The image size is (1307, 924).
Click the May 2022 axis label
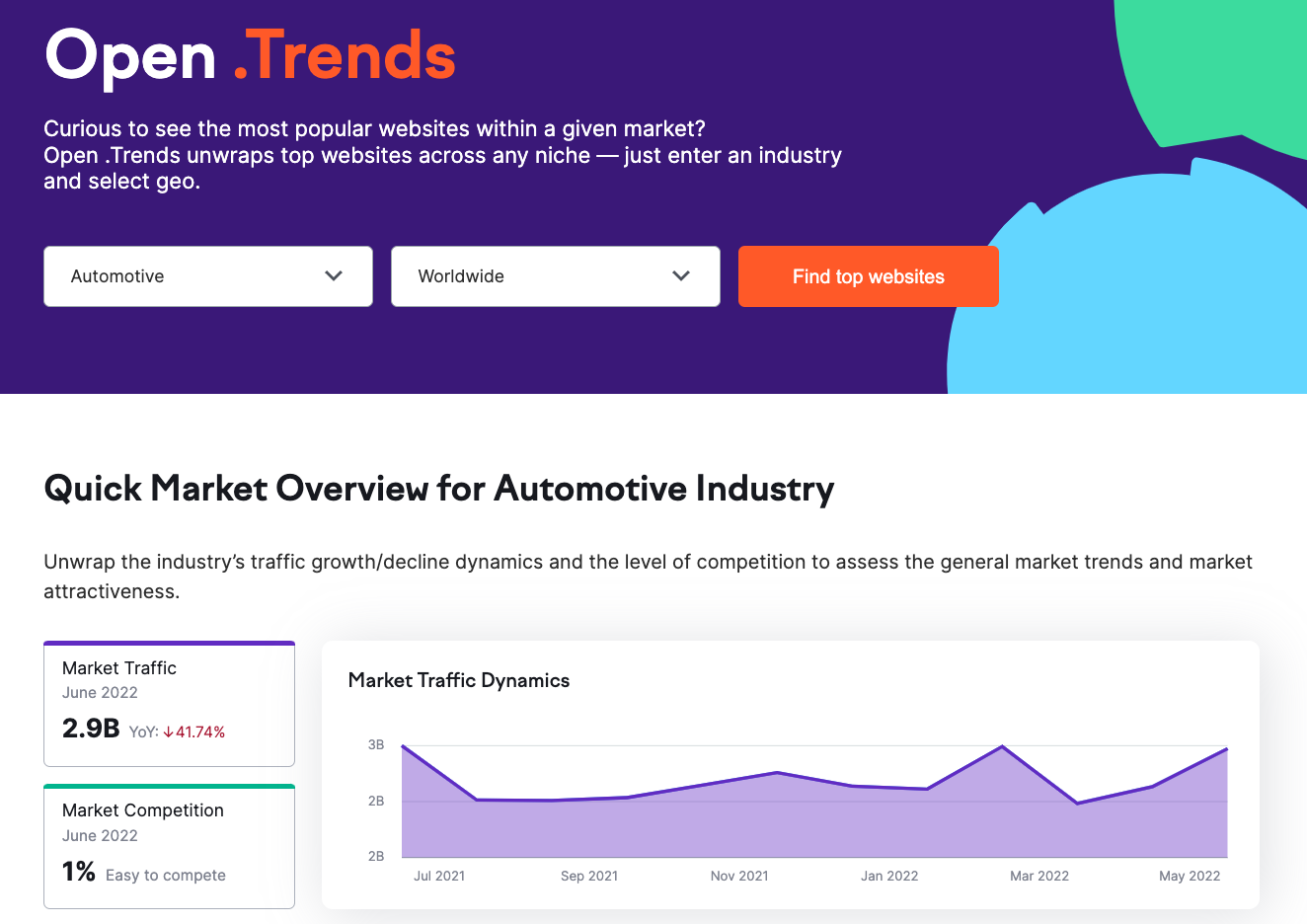1190,876
